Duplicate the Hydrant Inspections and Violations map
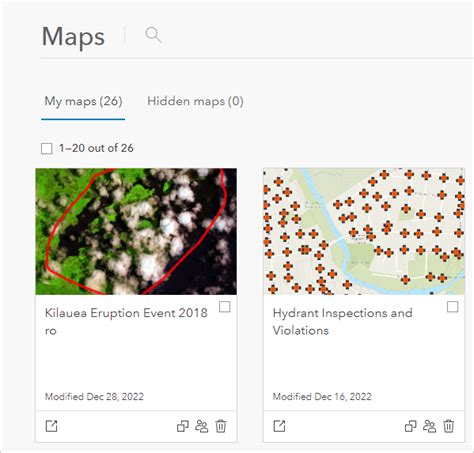This screenshot has width=474, height=453. pyautogui.click(x=411, y=426)
